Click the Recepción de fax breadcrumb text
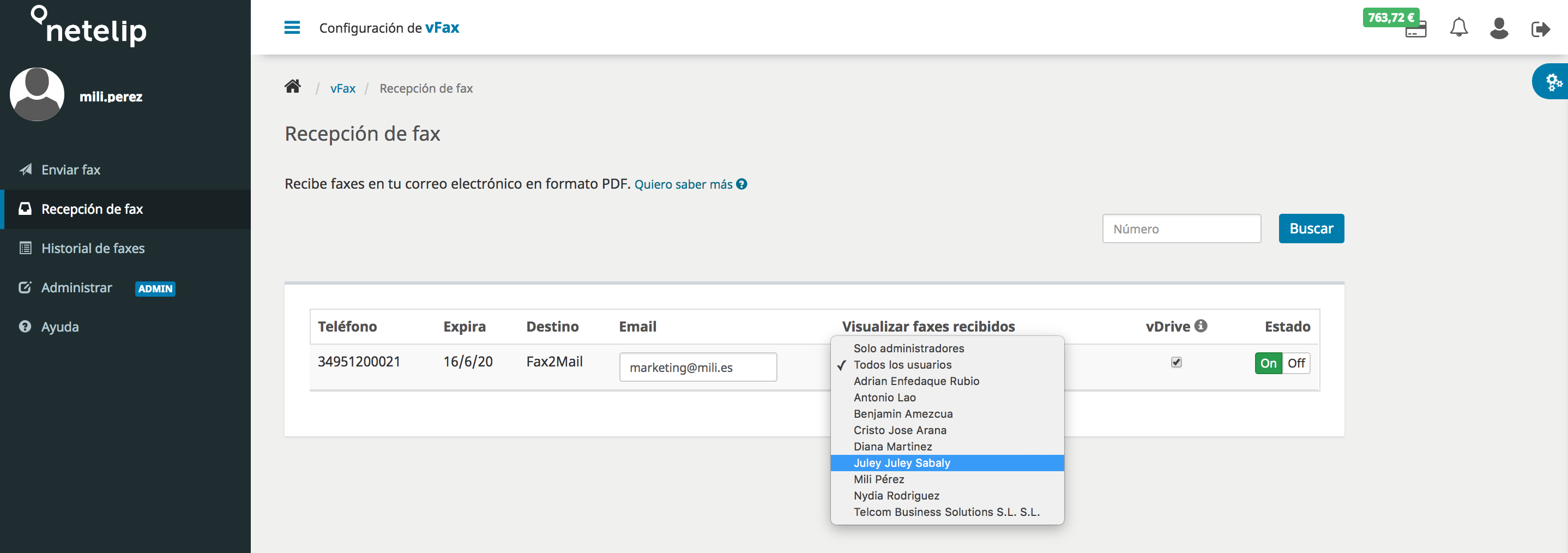The width and height of the screenshot is (1568, 553). (x=426, y=88)
